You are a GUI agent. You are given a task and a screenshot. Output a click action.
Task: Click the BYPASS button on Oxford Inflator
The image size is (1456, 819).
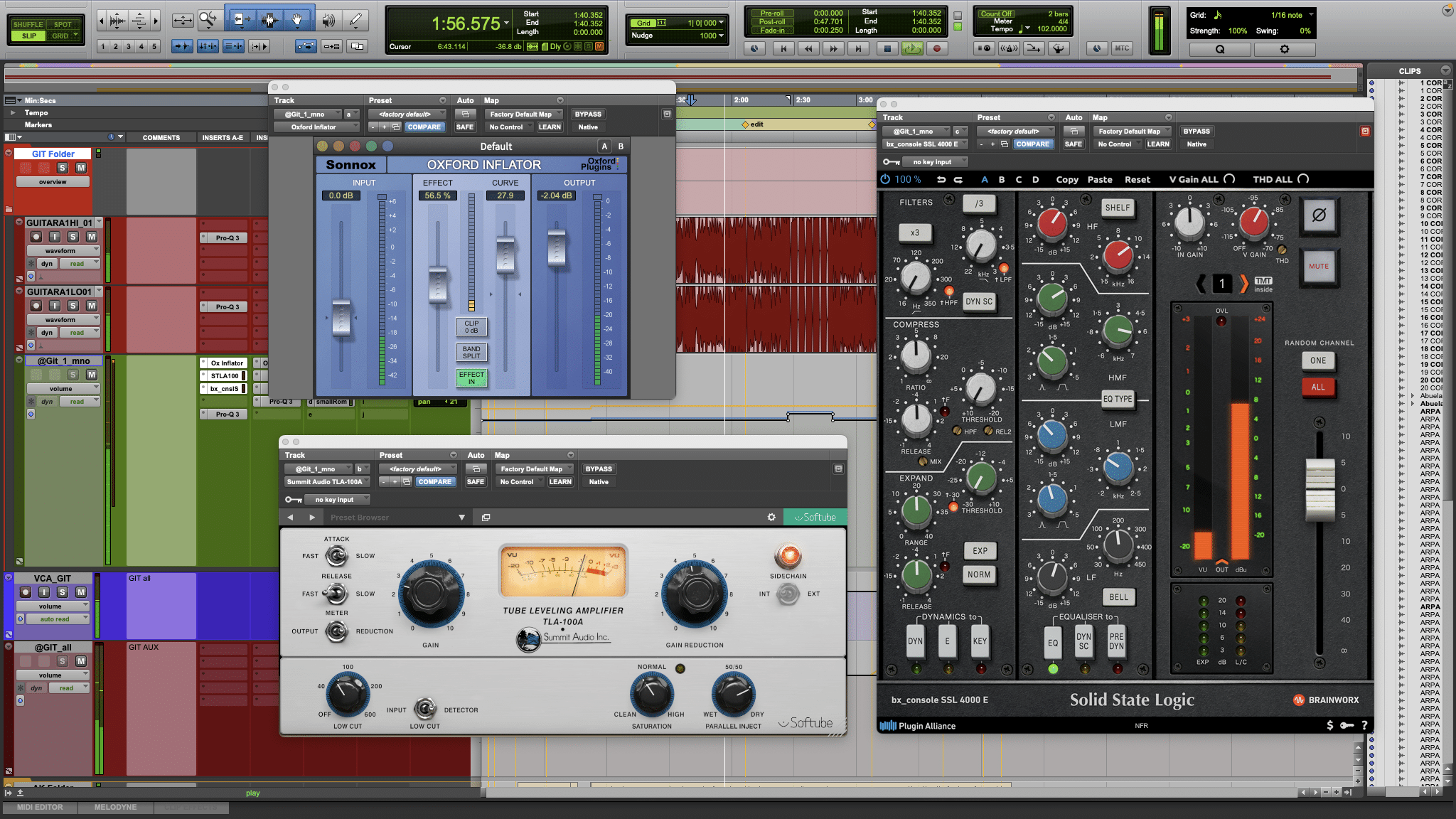point(589,113)
